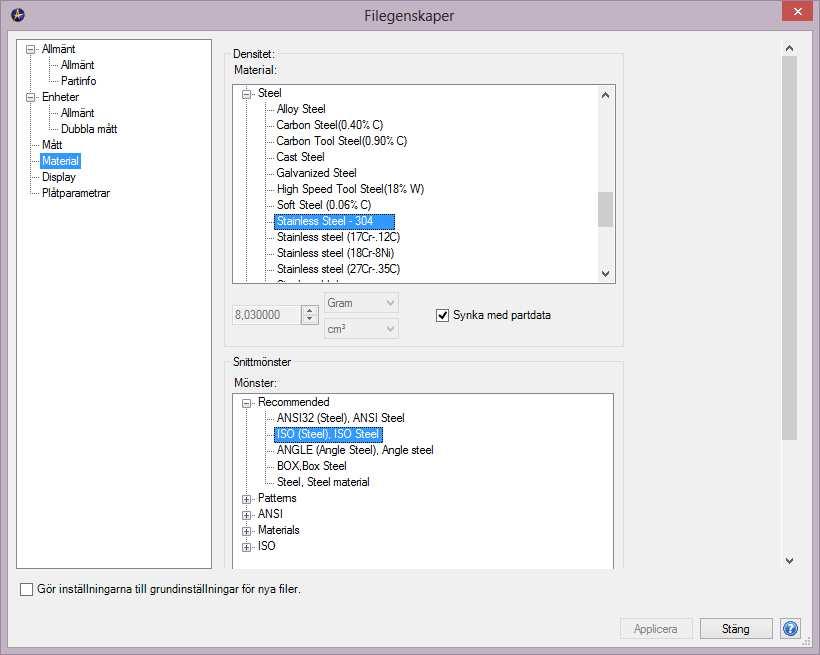Image resolution: width=820 pixels, height=655 pixels.
Task: Close the Filegenskaper dialog
Action: pyautogui.click(x=797, y=12)
